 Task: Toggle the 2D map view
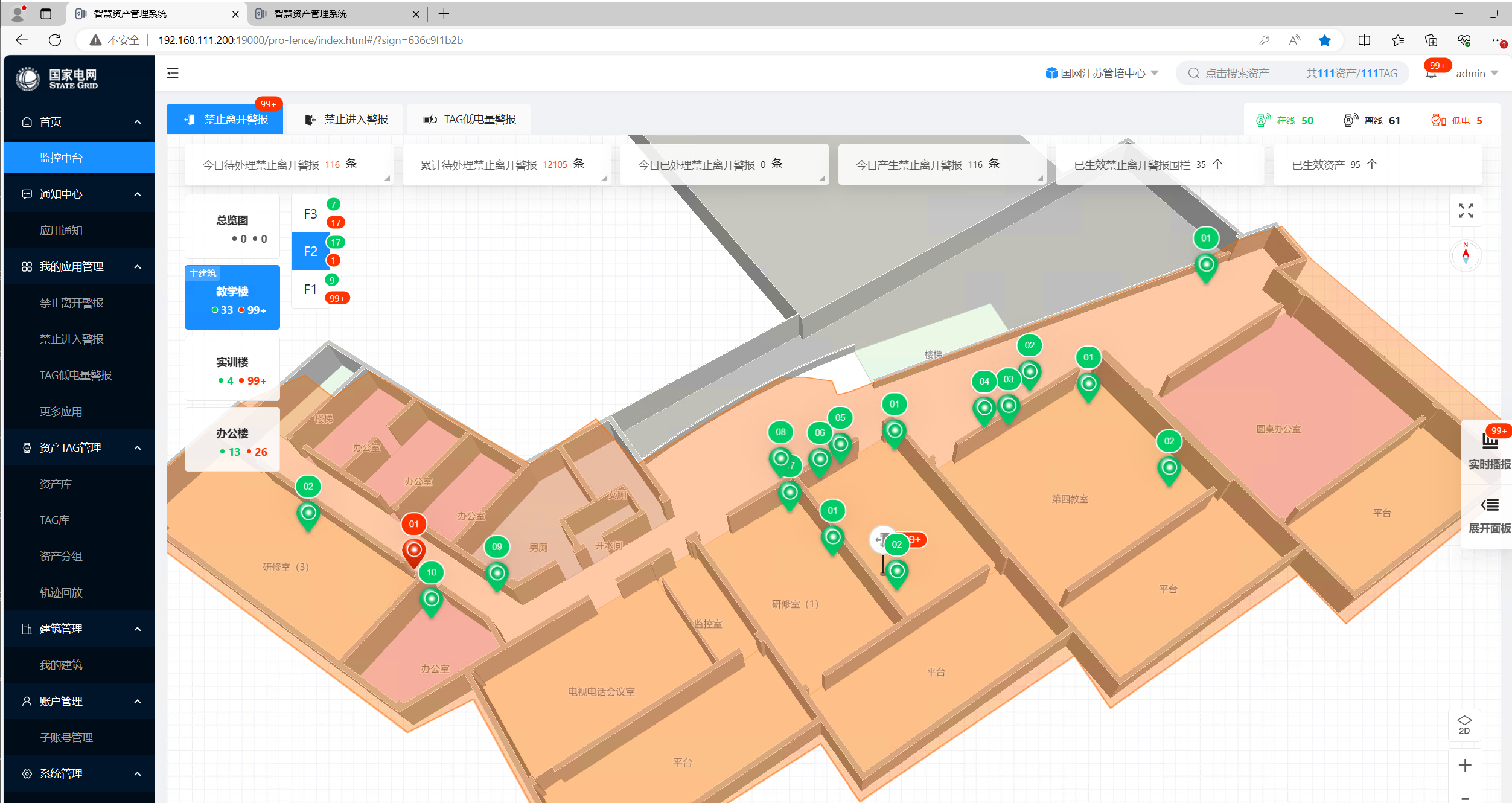click(x=1464, y=725)
